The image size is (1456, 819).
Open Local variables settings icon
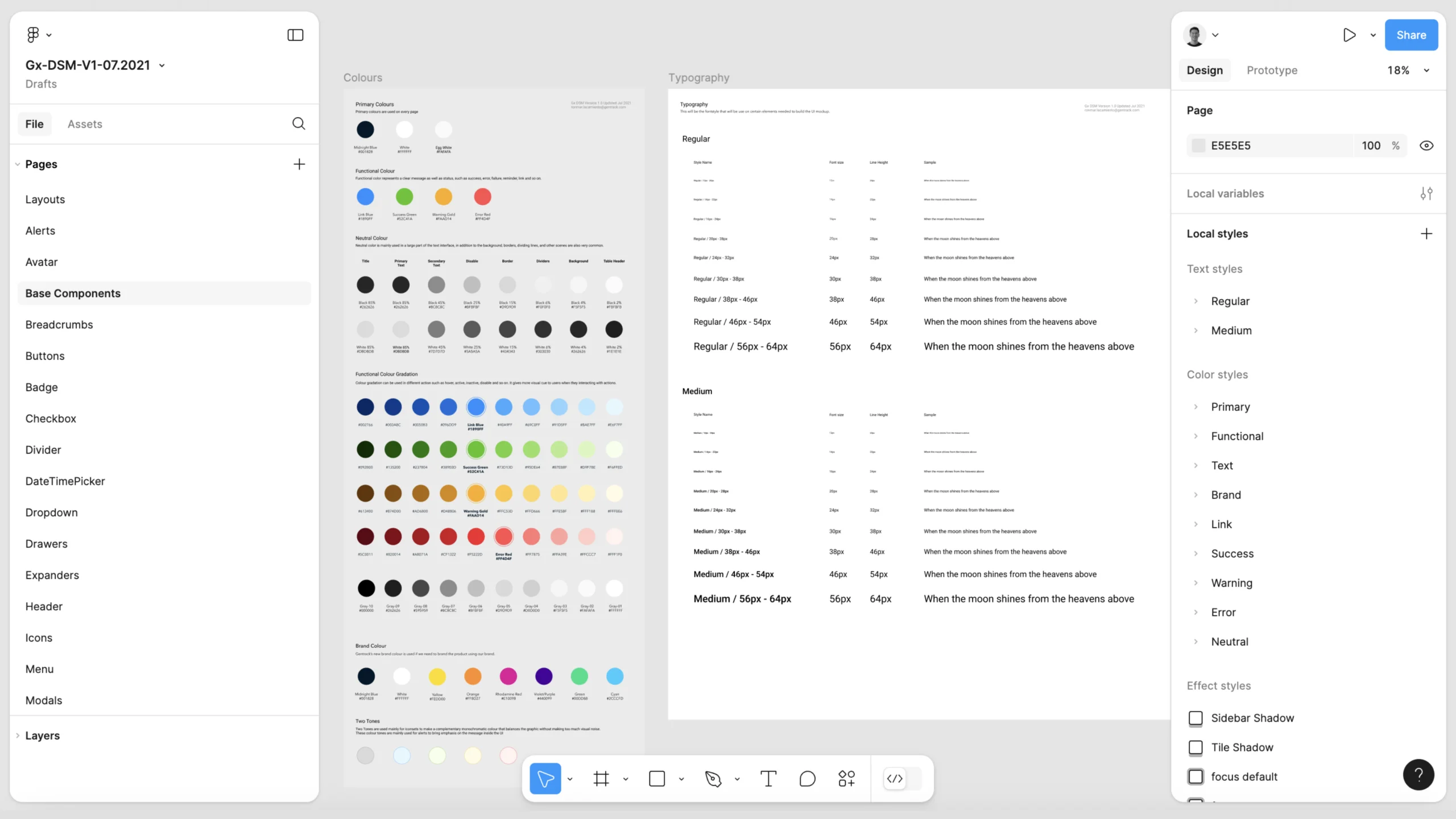[x=1426, y=194]
